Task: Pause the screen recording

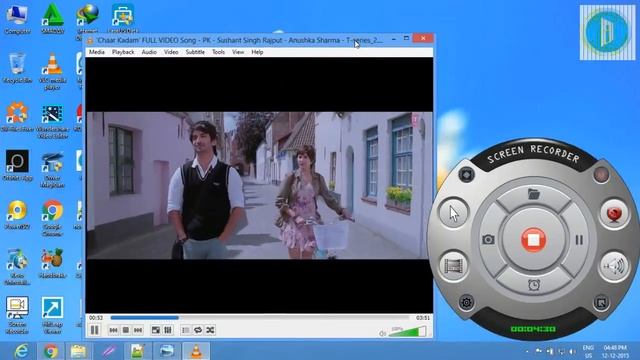Action: coord(579,240)
